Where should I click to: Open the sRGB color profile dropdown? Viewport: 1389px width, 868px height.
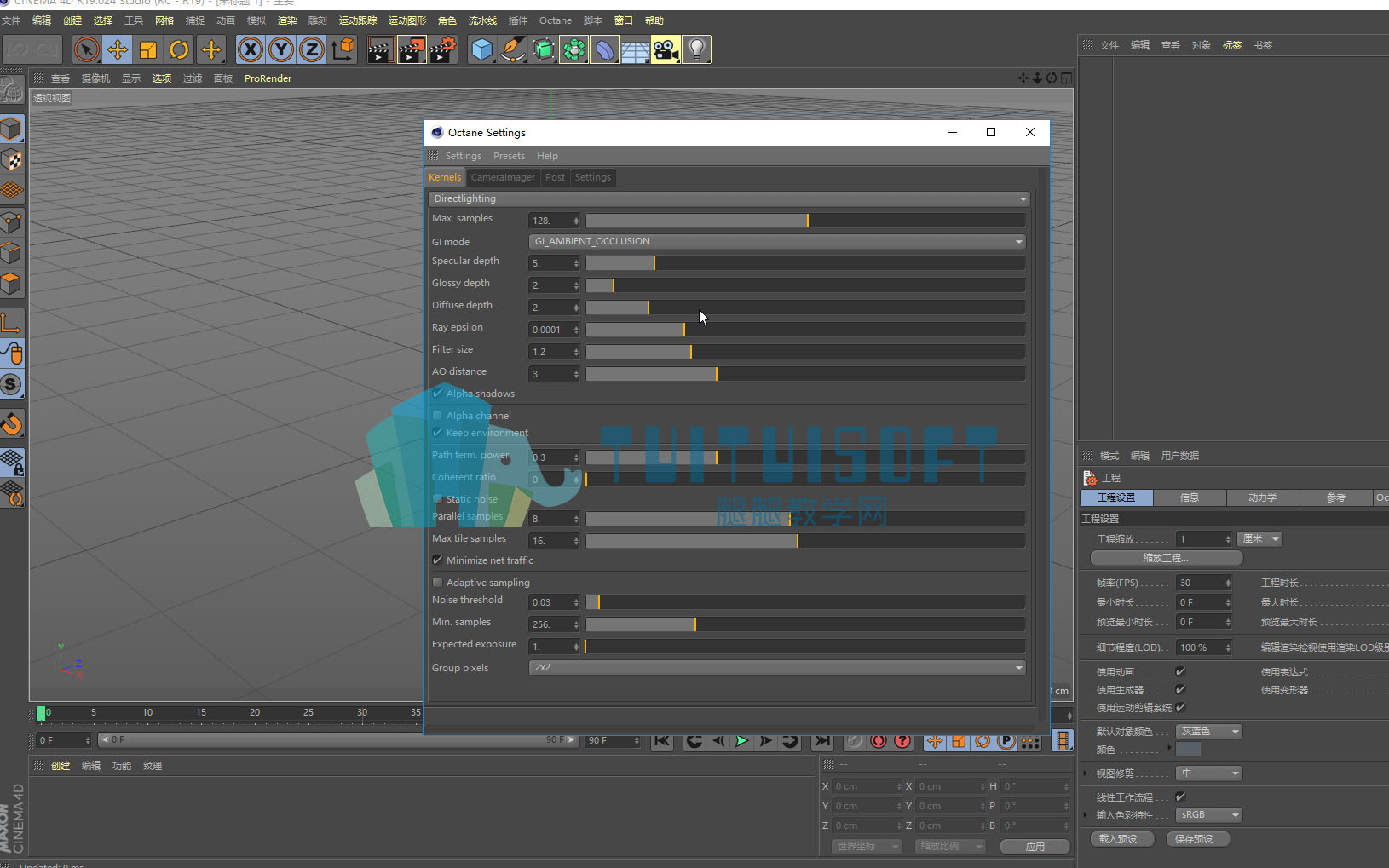click(1209, 815)
